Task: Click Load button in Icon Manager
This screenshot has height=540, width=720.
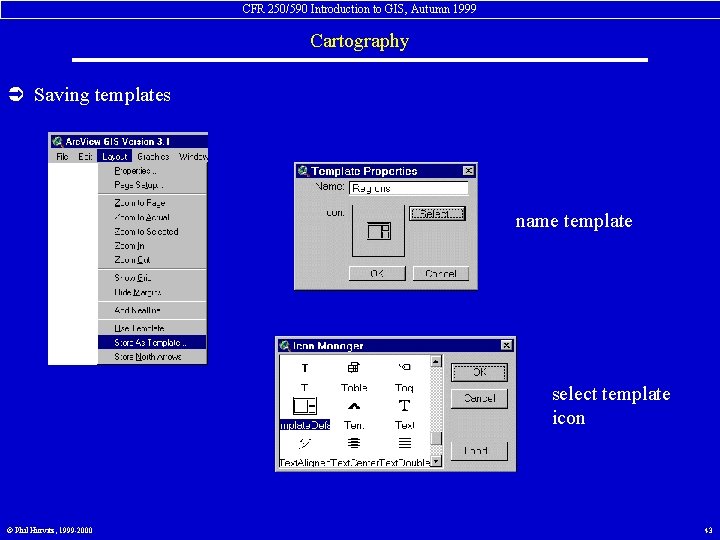Action: [479, 451]
